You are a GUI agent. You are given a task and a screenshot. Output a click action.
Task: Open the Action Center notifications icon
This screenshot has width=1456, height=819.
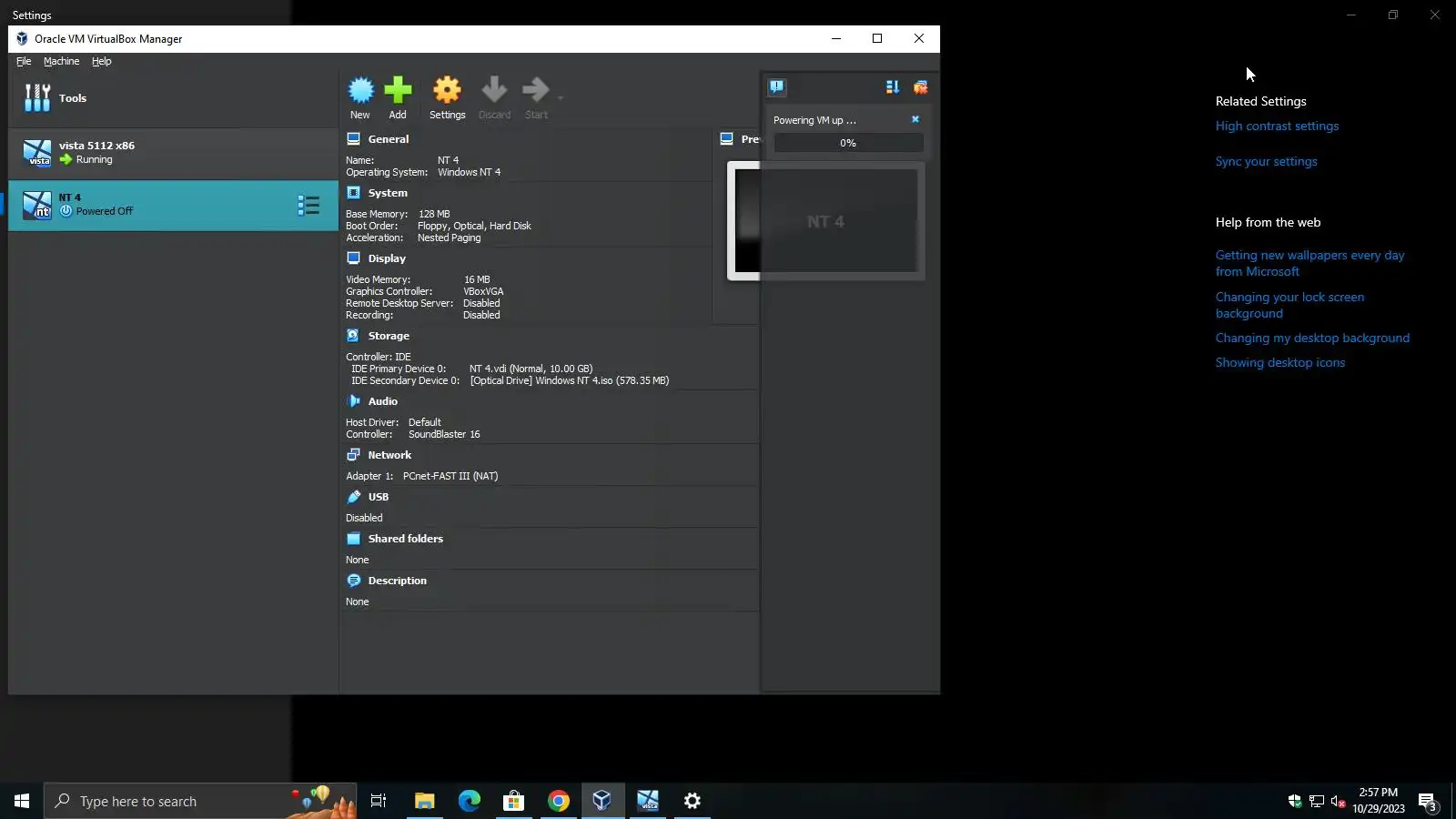(1428, 802)
